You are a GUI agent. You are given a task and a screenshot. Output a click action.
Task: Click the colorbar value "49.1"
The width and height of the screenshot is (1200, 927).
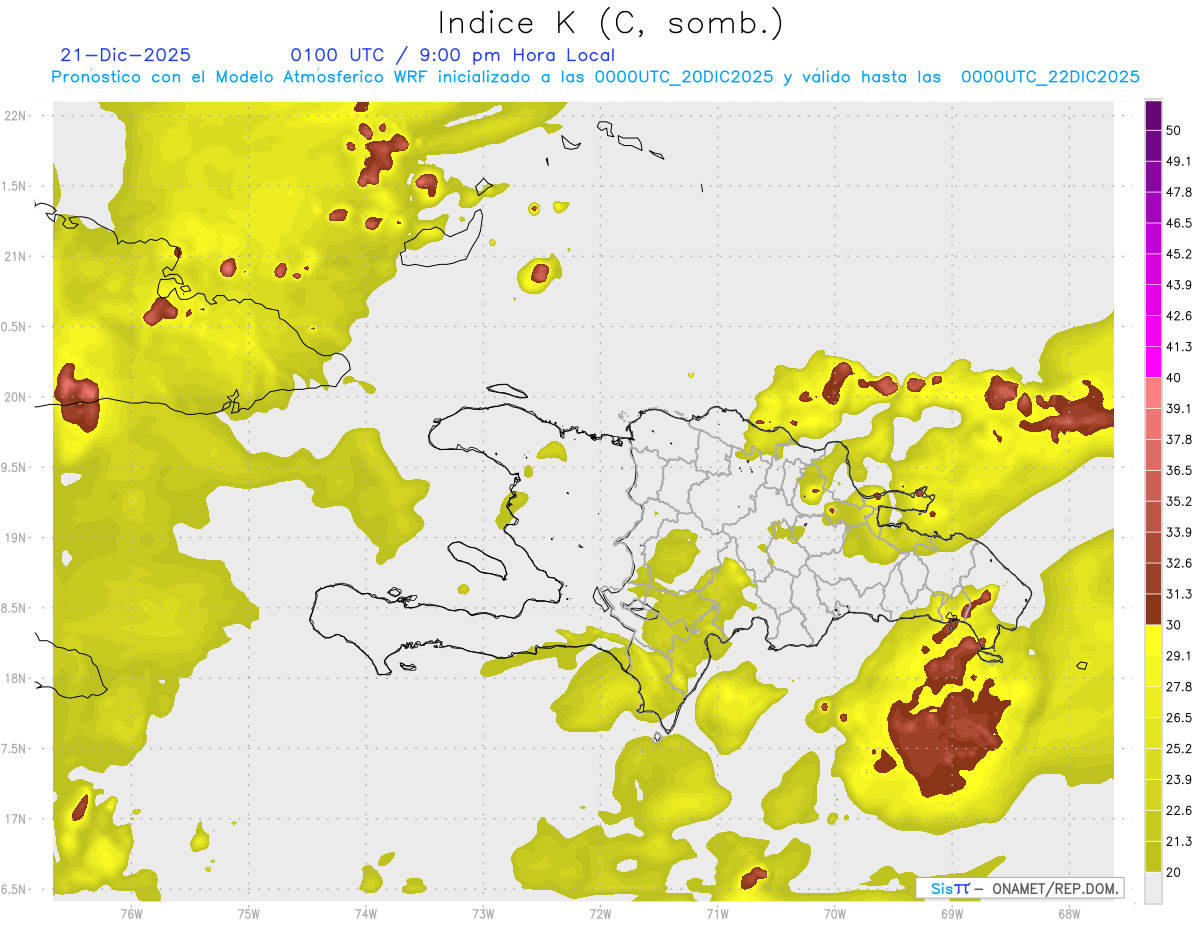click(x=1179, y=161)
